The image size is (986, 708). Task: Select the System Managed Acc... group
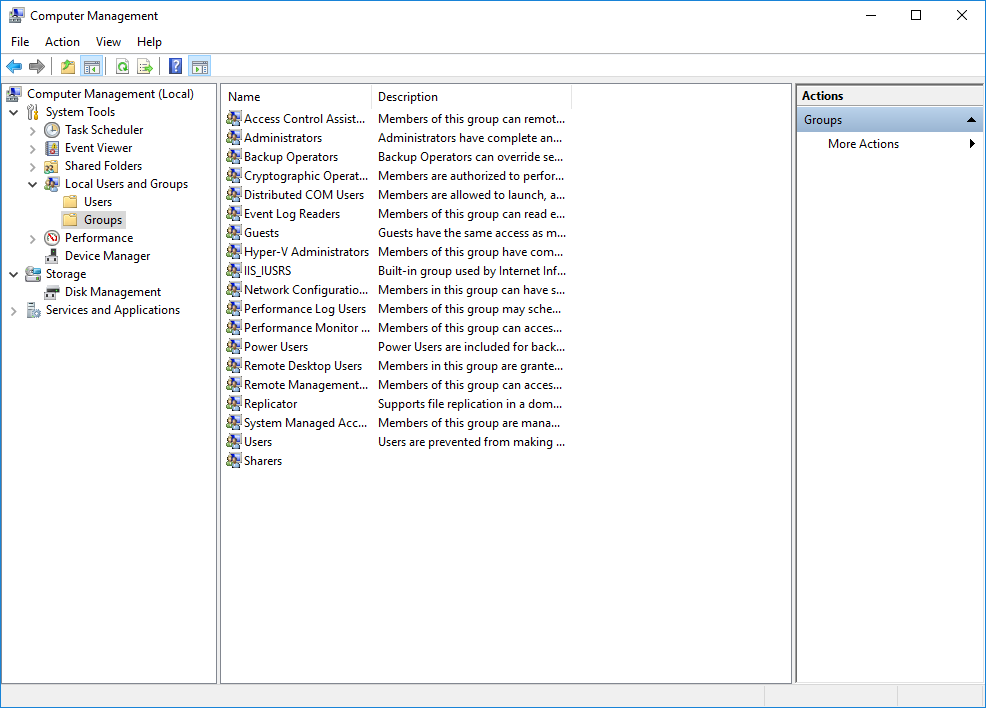coord(305,423)
